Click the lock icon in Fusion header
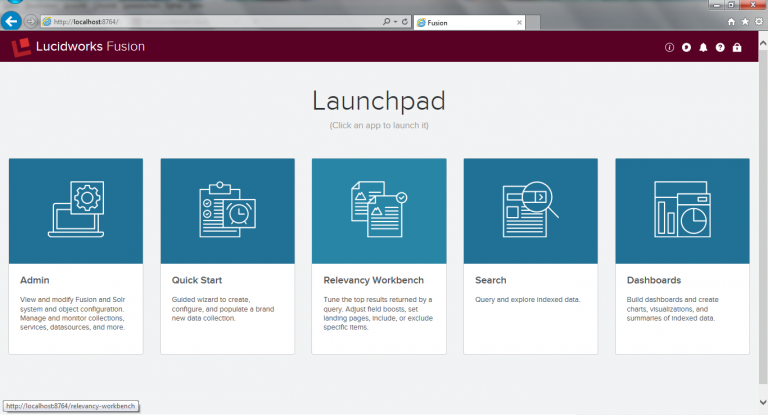 [737, 47]
